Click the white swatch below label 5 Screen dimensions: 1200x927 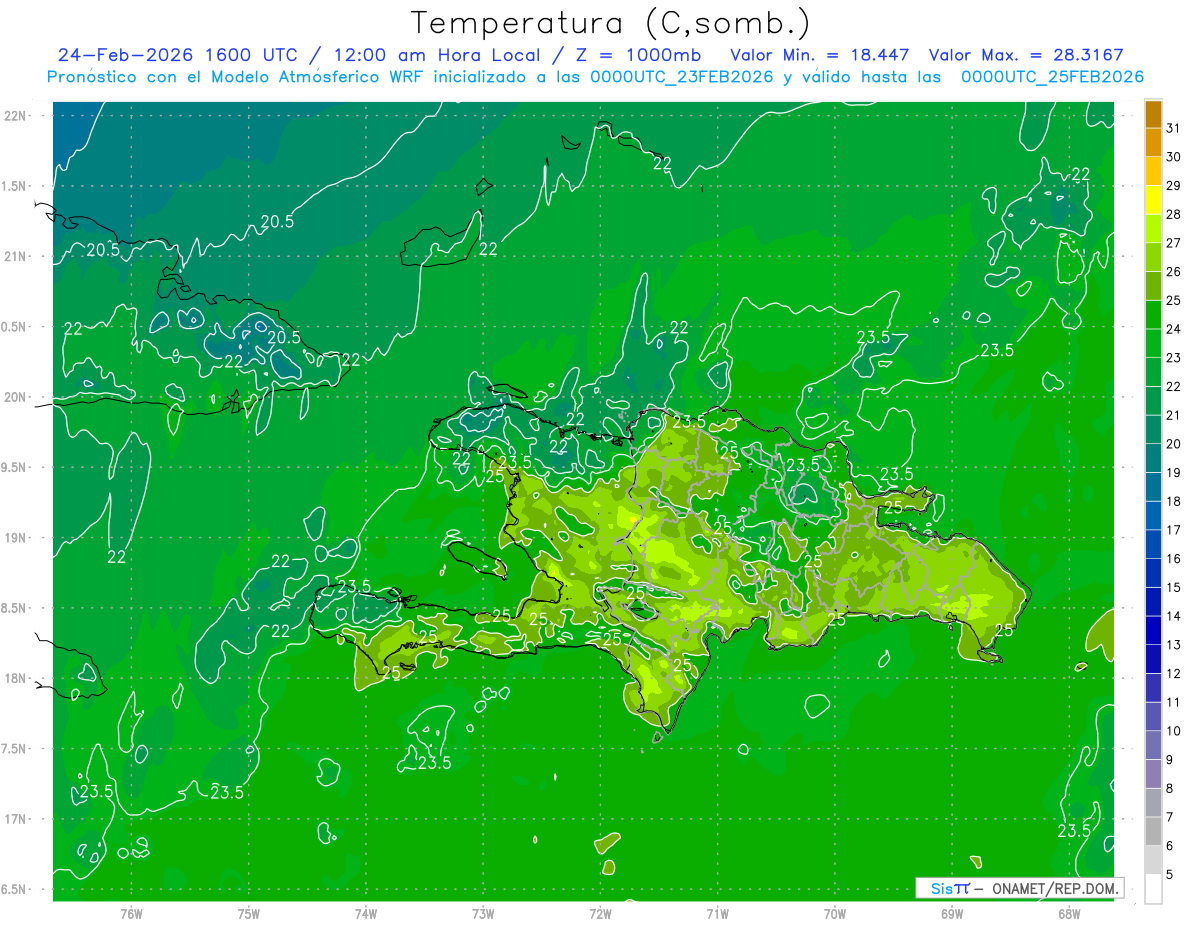click(x=1153, y=889)
